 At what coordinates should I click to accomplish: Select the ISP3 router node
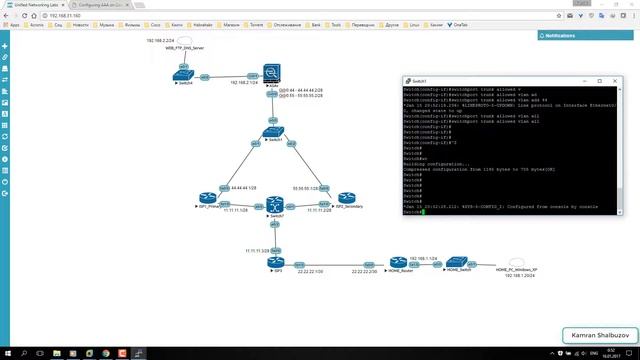[276, 262]
